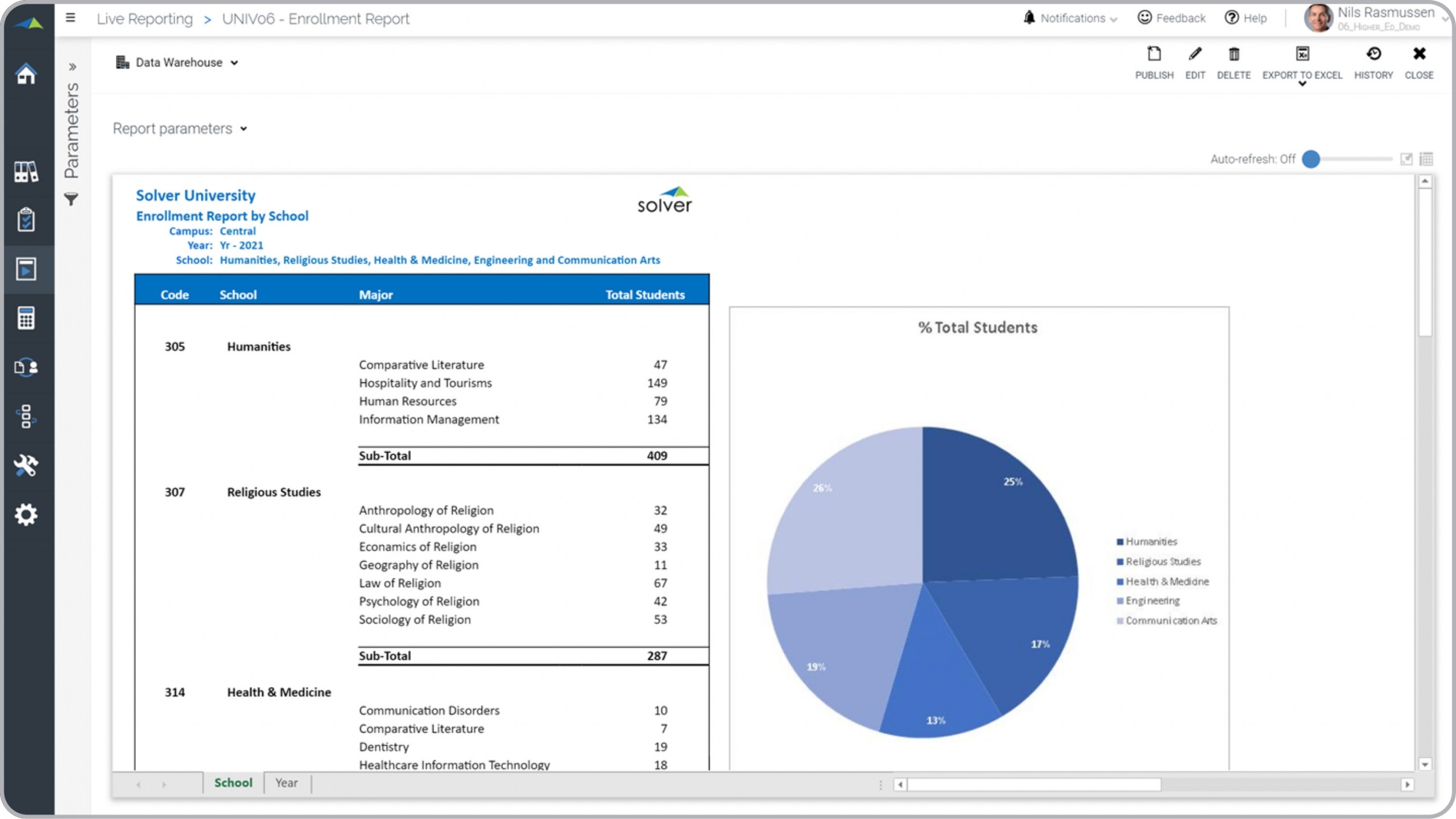Open the report History
This screenshot has width=1456, height=819.
pos(1373,54)
